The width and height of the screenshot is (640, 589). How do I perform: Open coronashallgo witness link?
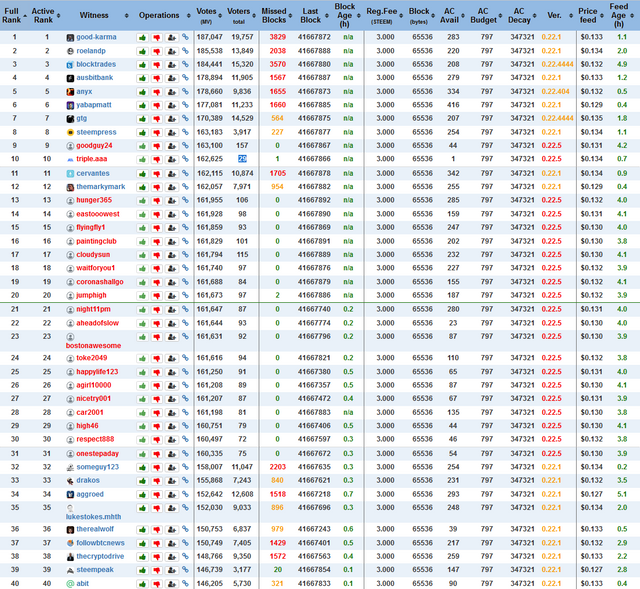coord(100,282)
